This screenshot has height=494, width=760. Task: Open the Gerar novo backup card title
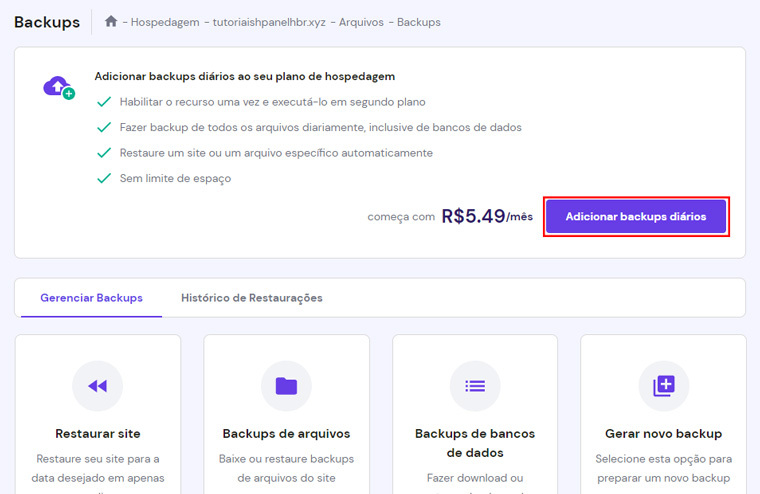point(664,433)
